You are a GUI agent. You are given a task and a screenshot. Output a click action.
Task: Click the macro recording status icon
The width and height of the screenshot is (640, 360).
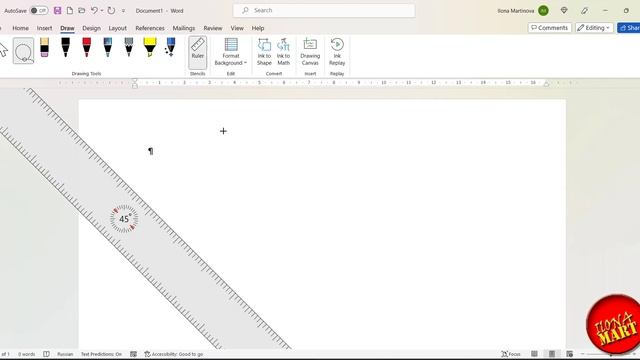133,354
